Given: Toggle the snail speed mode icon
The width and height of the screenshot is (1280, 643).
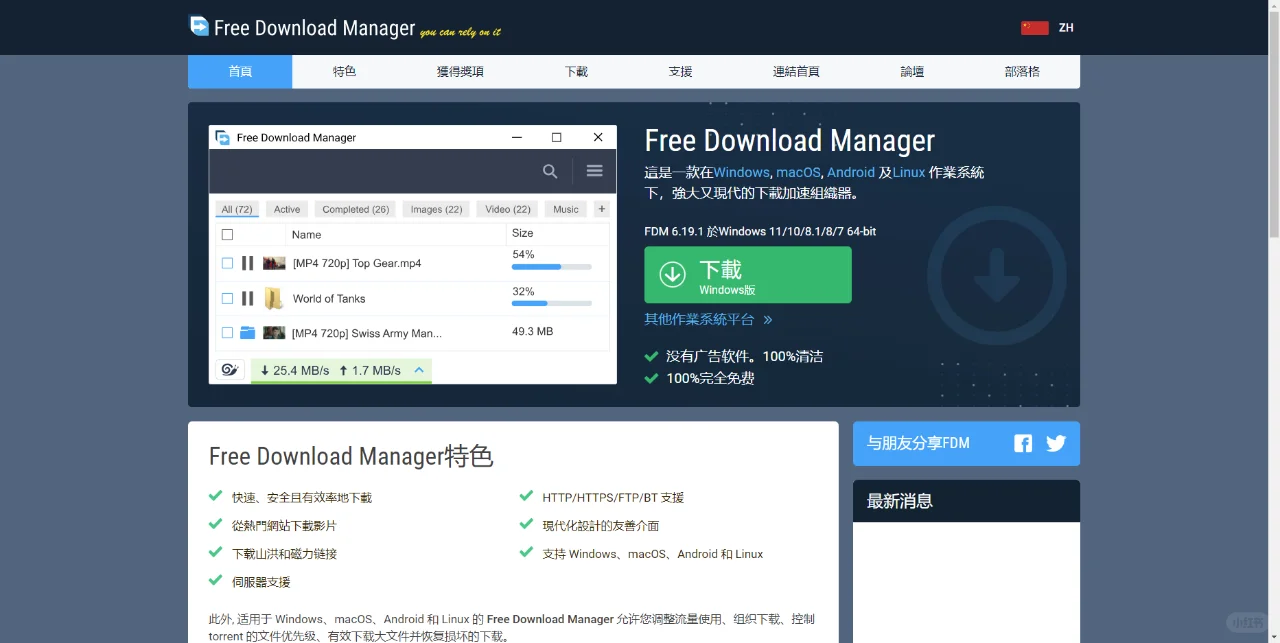Looking at the screenshot, I should (229, 370).
